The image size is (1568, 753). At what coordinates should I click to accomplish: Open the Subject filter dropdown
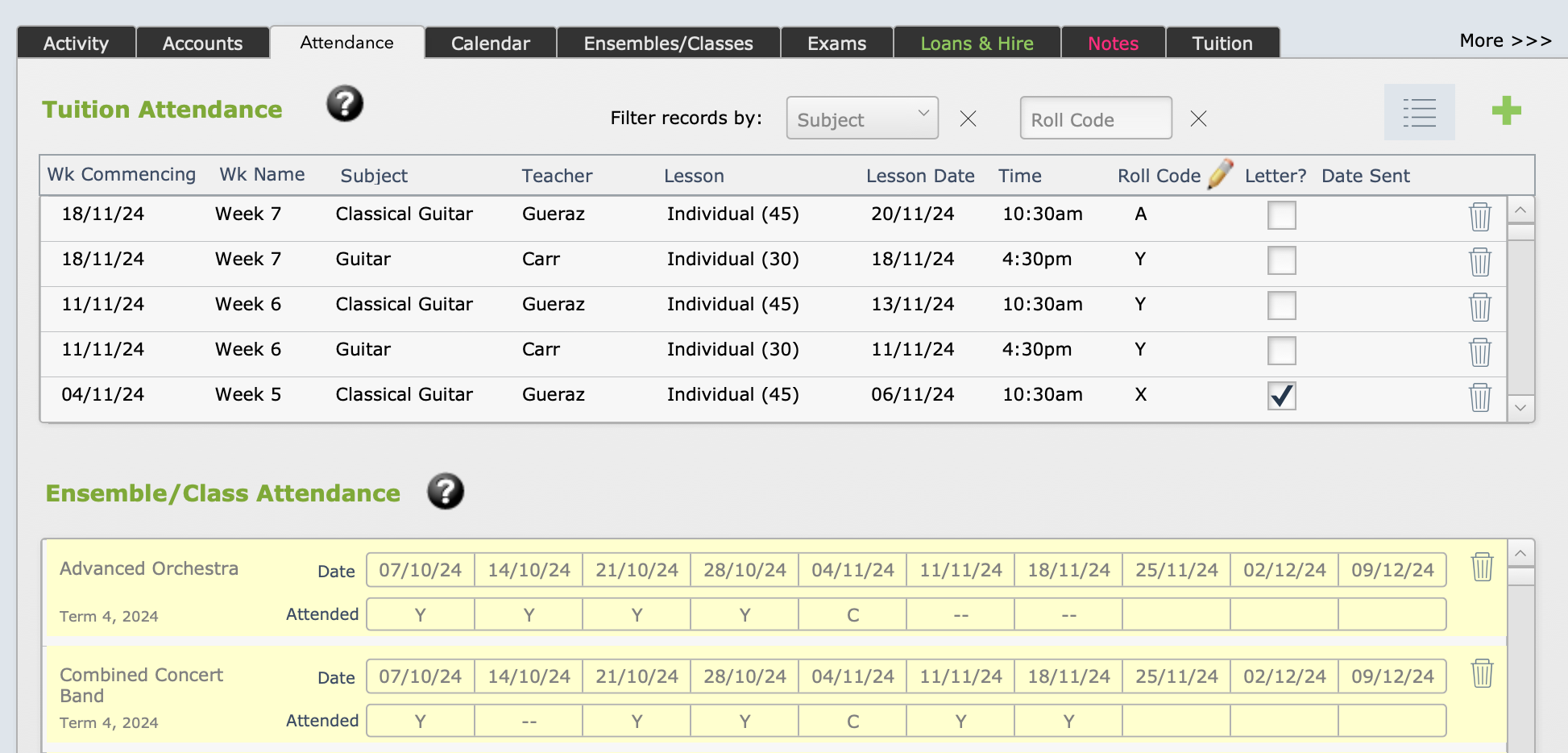[x=861, y=118]
